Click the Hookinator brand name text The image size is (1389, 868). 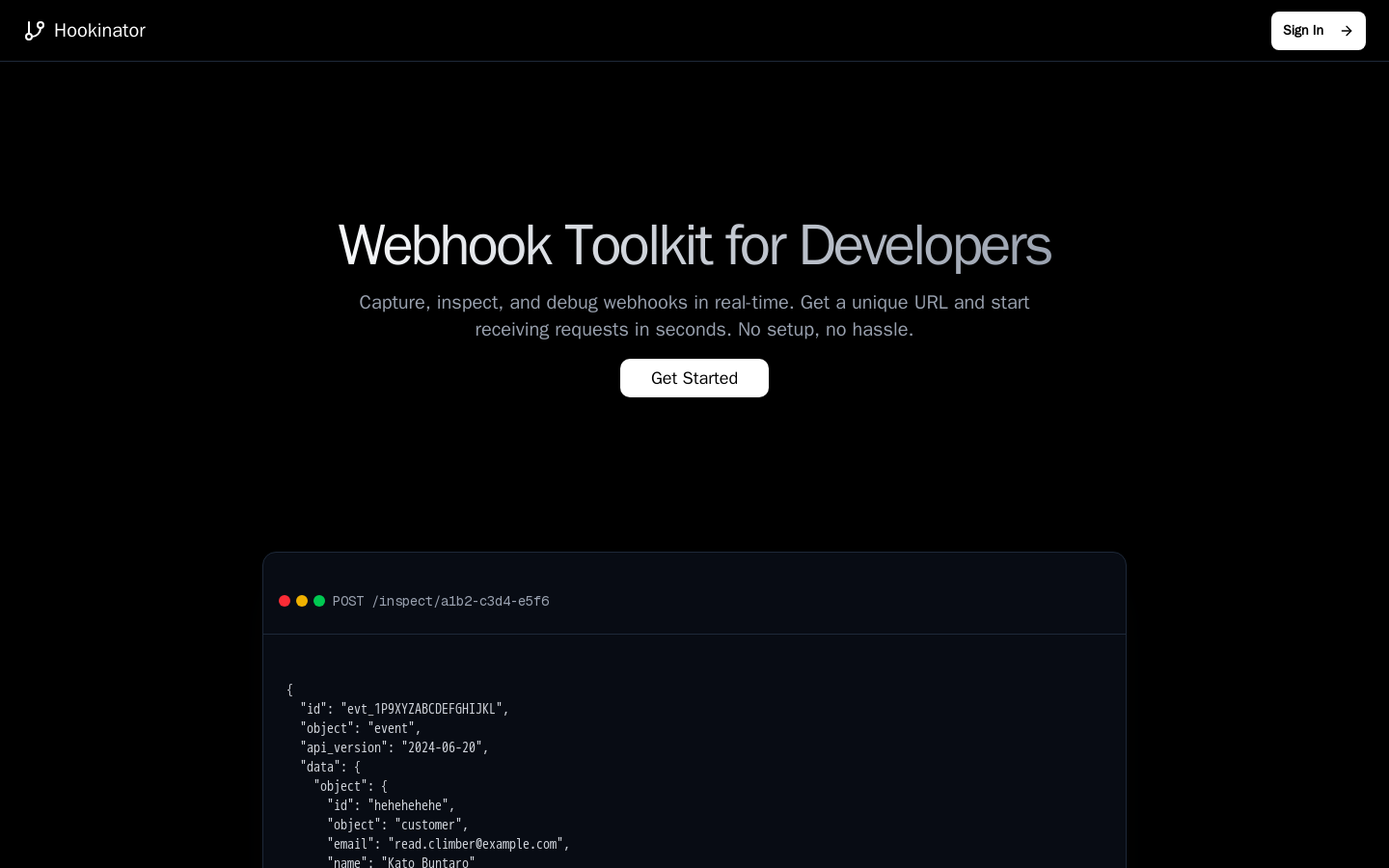click(99, 31)
